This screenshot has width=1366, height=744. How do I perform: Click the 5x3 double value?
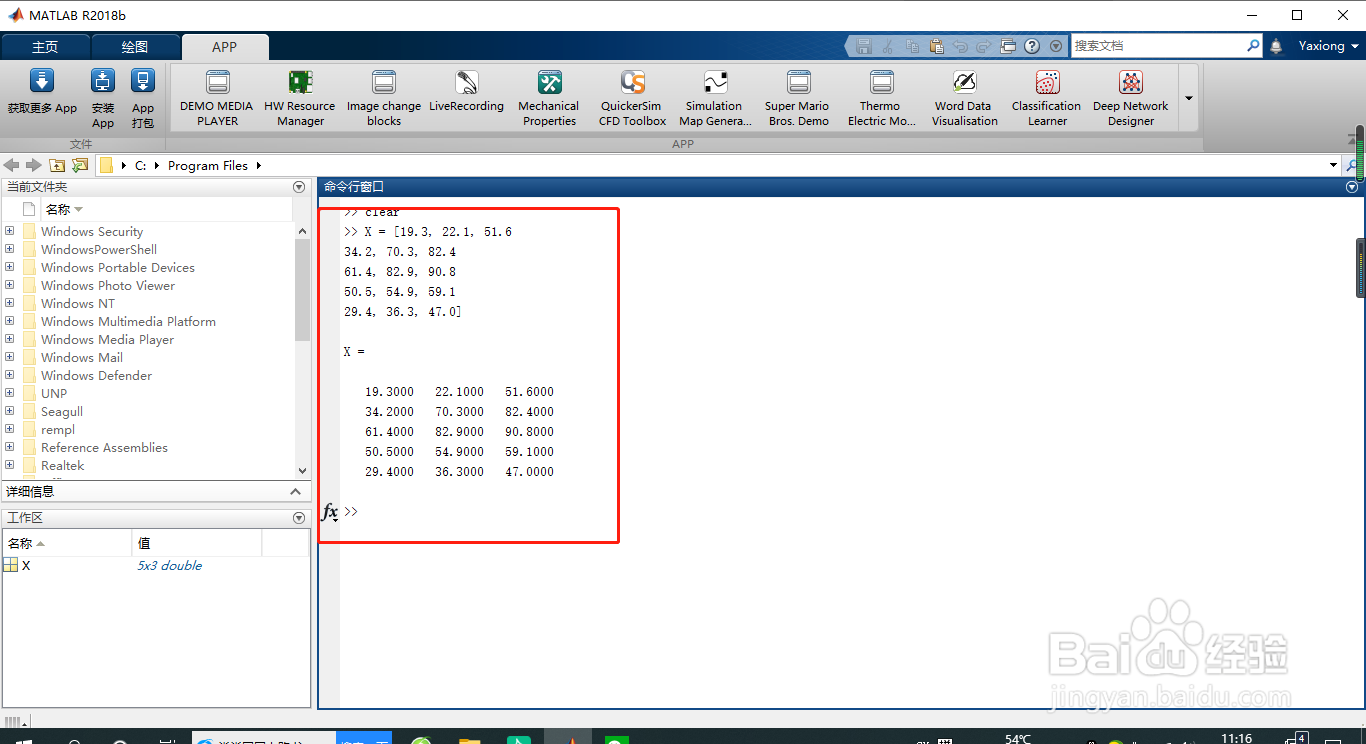click(x=169, y=565)
